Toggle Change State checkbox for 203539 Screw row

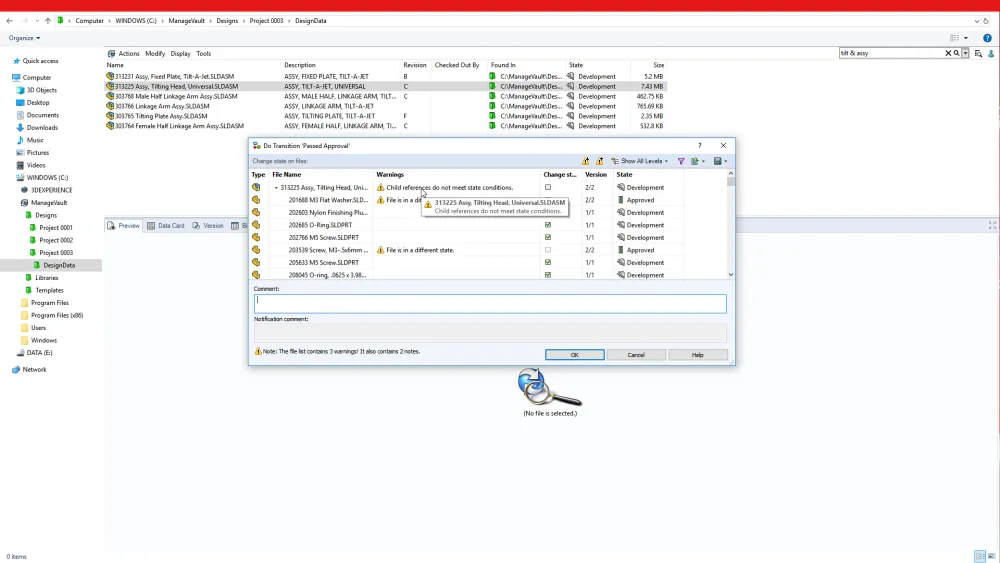pyautogui.click(x=548, y=250)
